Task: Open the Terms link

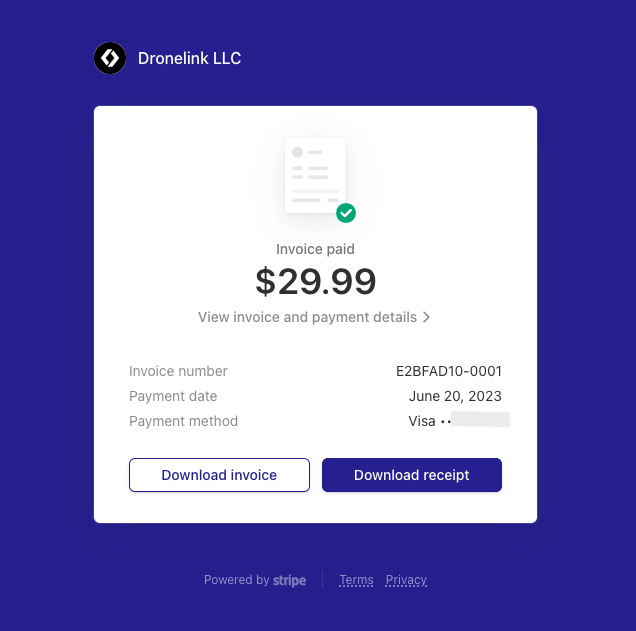Action: coord(356,580)
